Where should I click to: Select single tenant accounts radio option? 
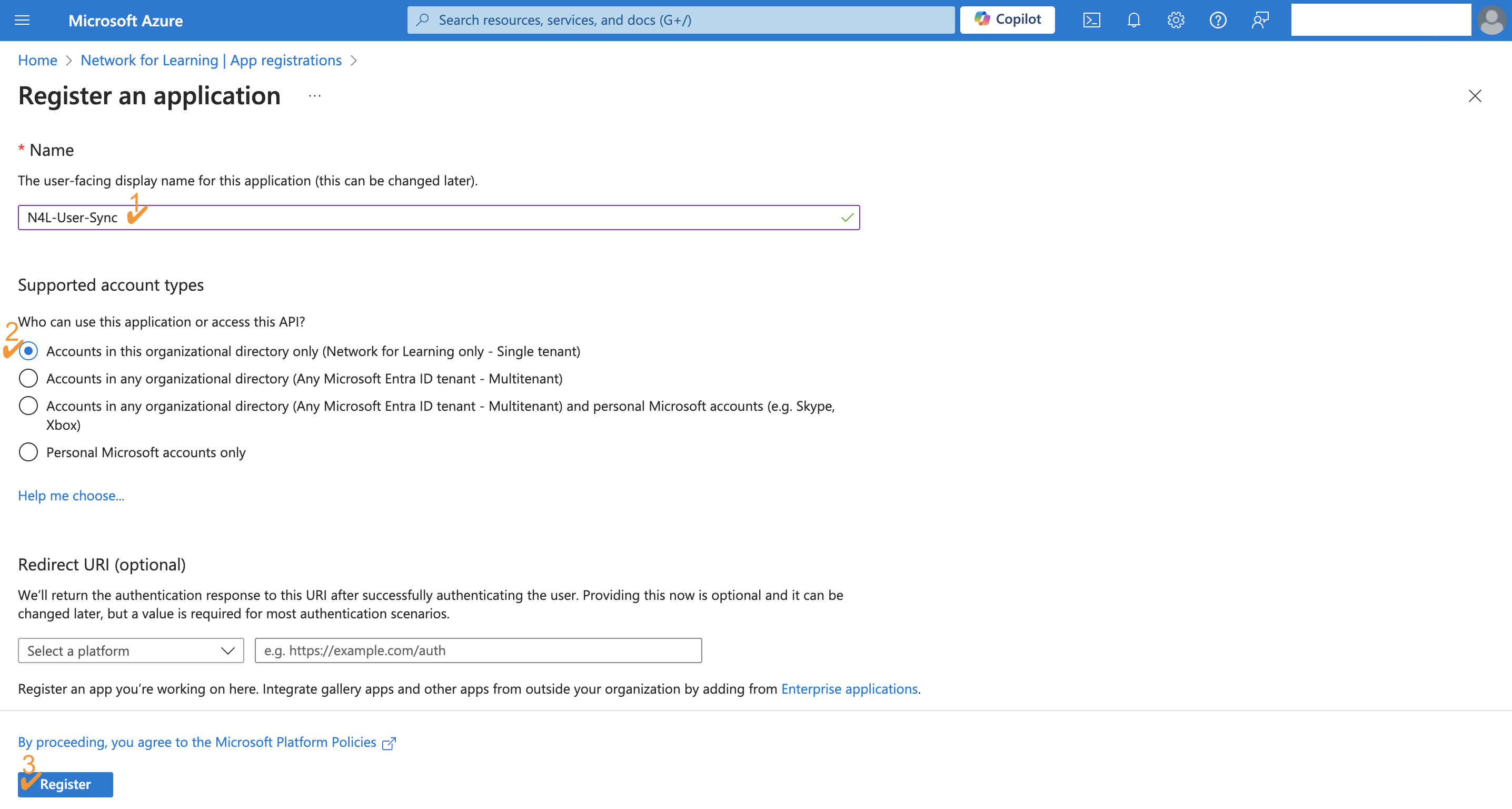coord(28,351)
